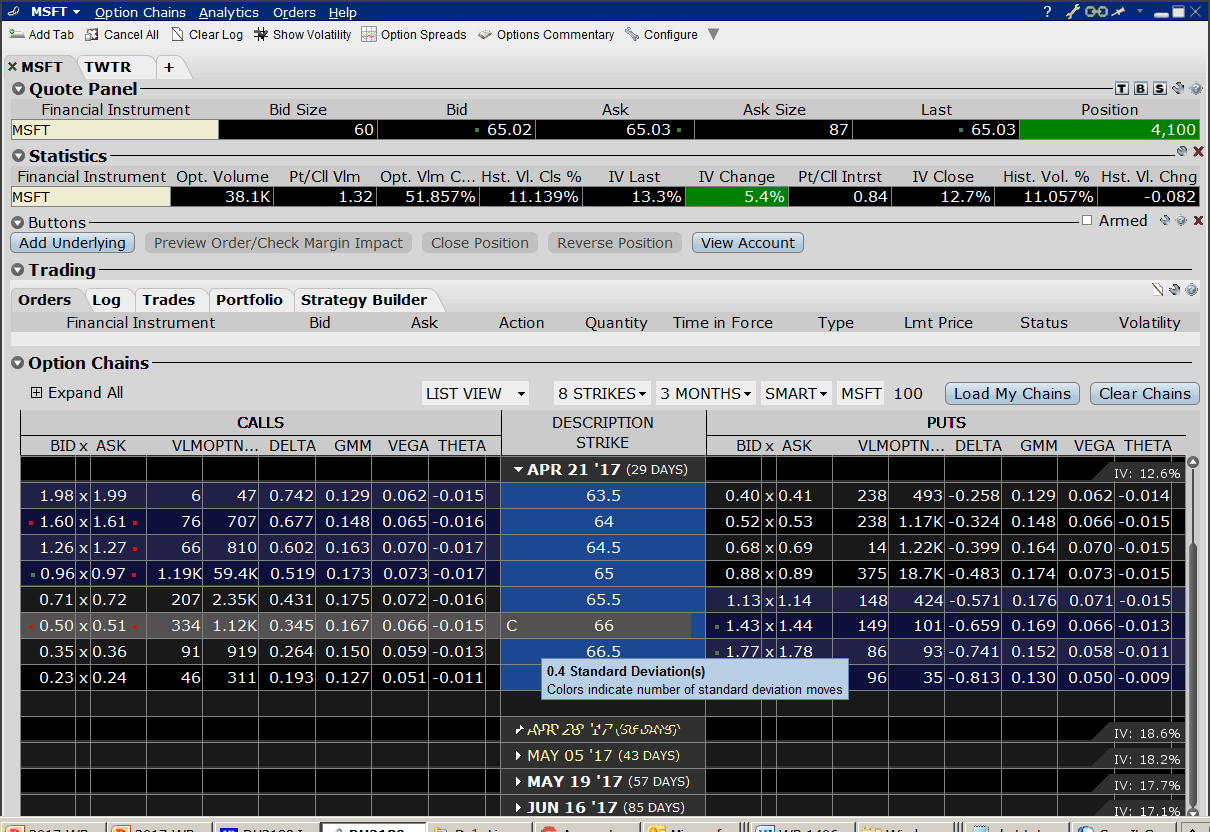Select the 64.5 strike cell

coord(603,548)
